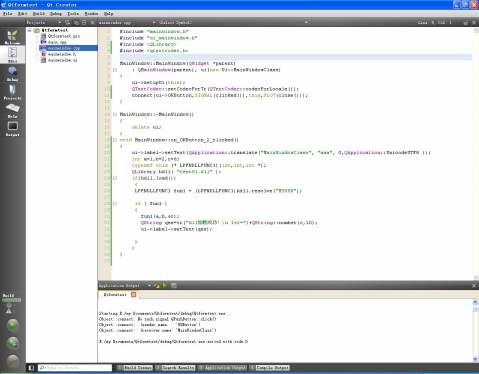
Task: Click the code editor vertical scrollbar top arrow
Action: point(476,31)
